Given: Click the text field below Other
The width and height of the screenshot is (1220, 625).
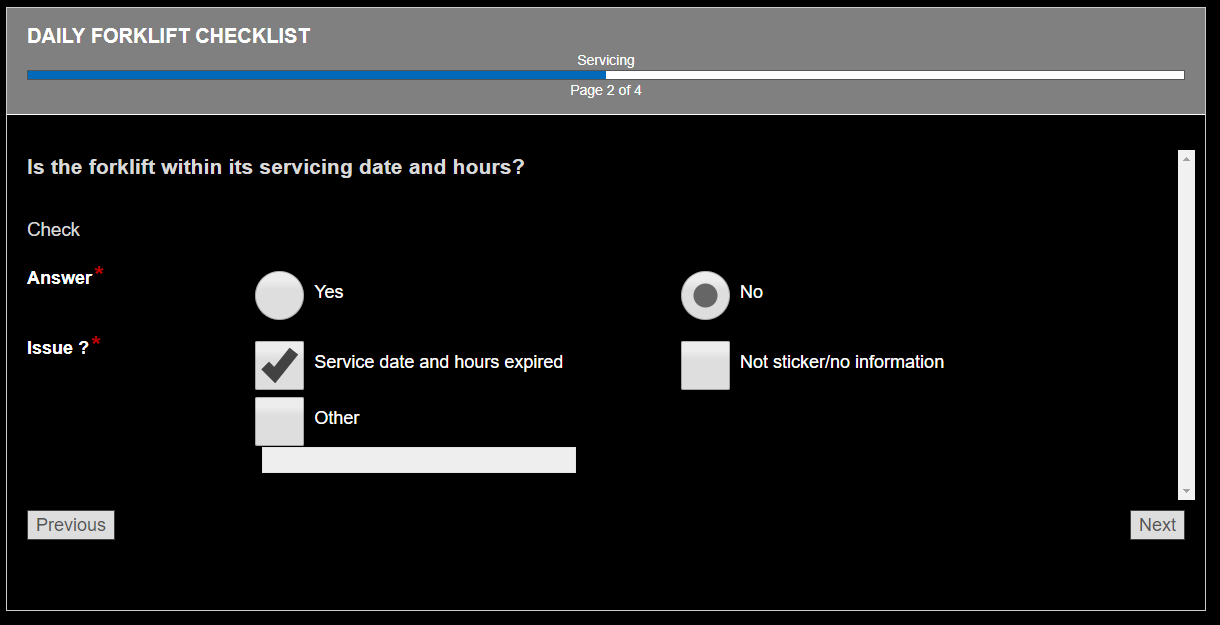Looking at the screenshot, I should coord(418,460).
